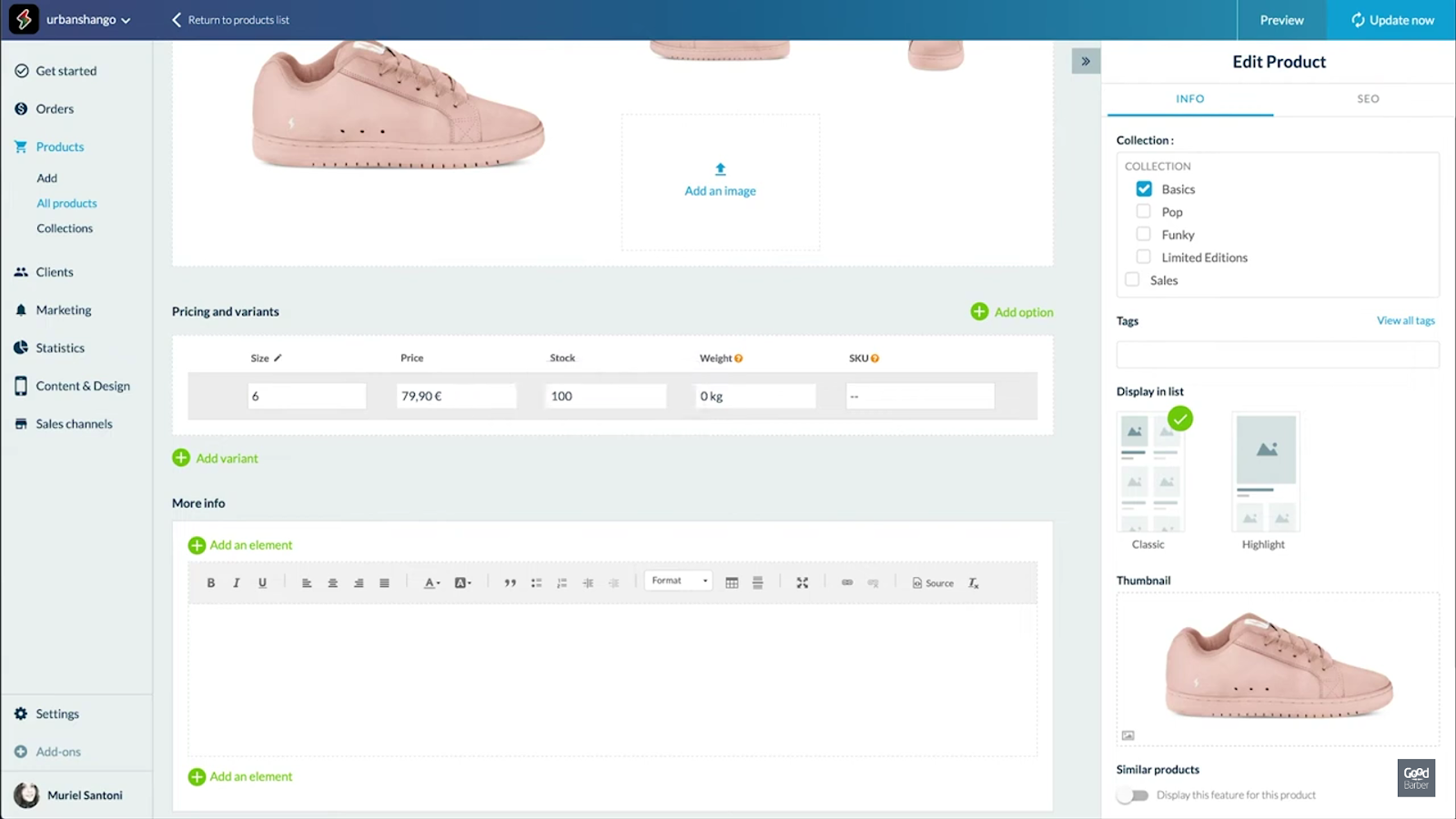Open Collections under Products menu
Viewport: 1456px width, 819px height.
tap(64, 227)
